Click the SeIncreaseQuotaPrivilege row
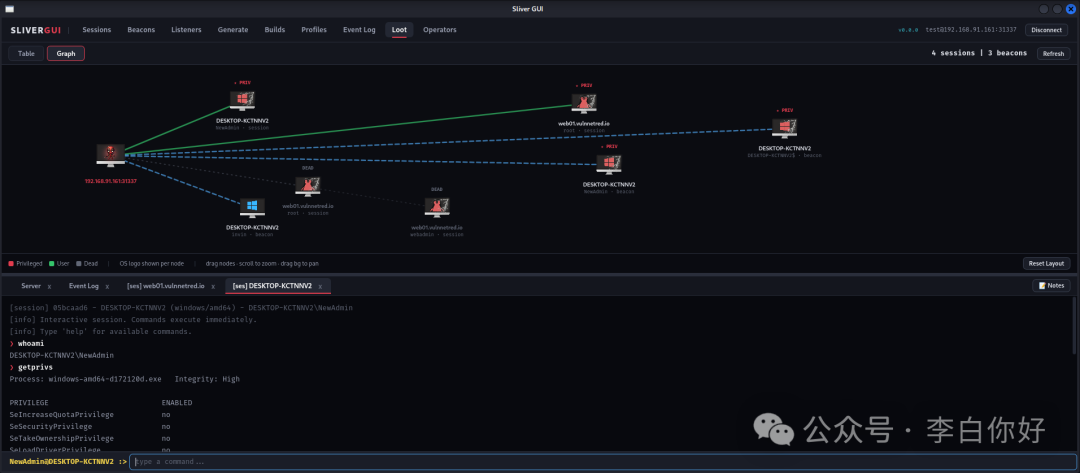1080x473 pixels. 90,414
